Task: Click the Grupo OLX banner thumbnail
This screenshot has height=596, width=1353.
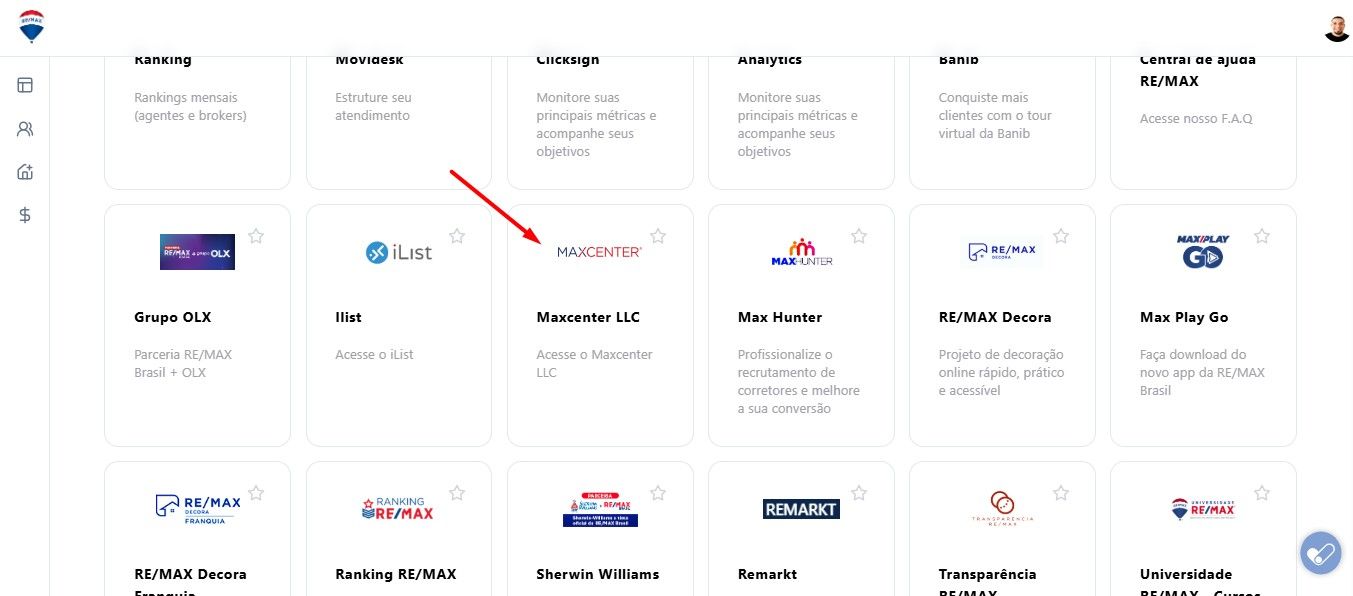Action: coord(197,252)
